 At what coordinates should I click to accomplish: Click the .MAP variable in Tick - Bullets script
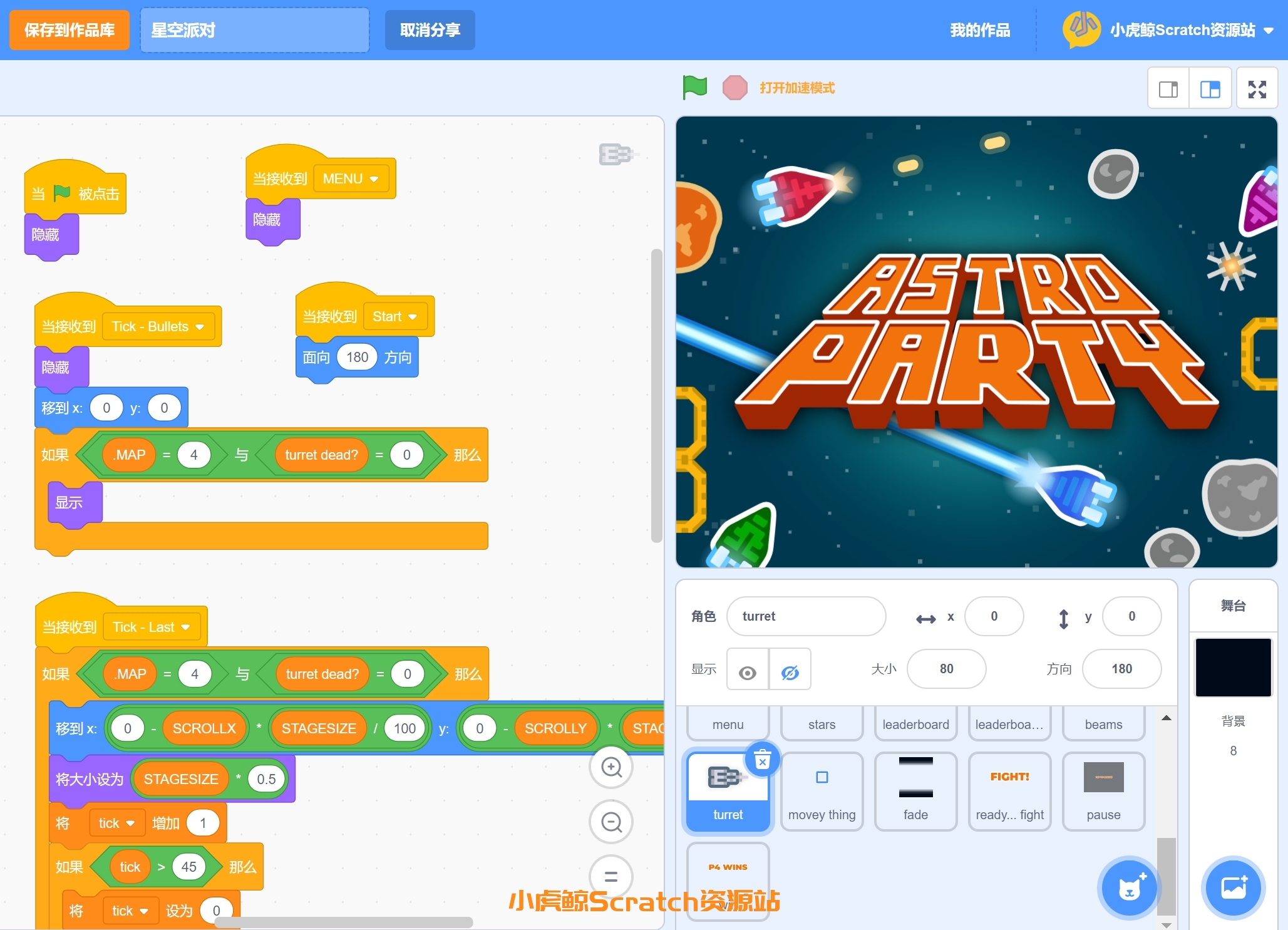130,455
